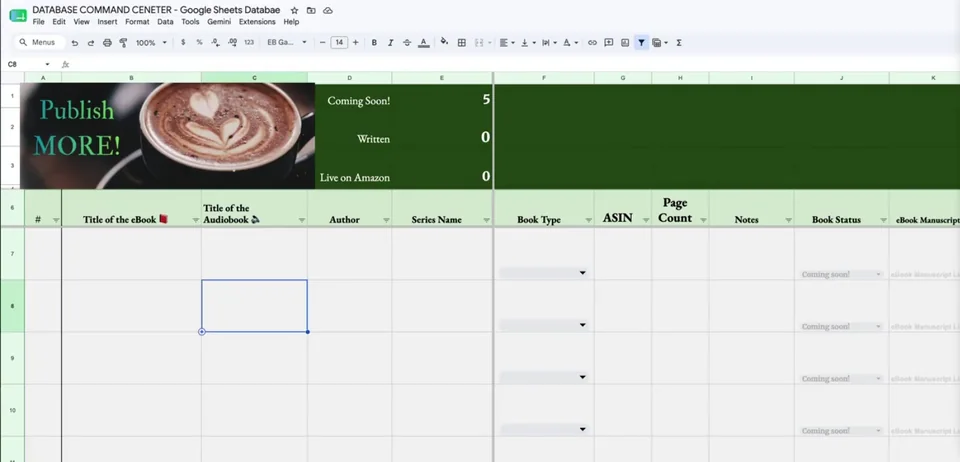This screenshot has height=462, width=960.
Task: Open the Format menu
Action: (x=137, y=21)
